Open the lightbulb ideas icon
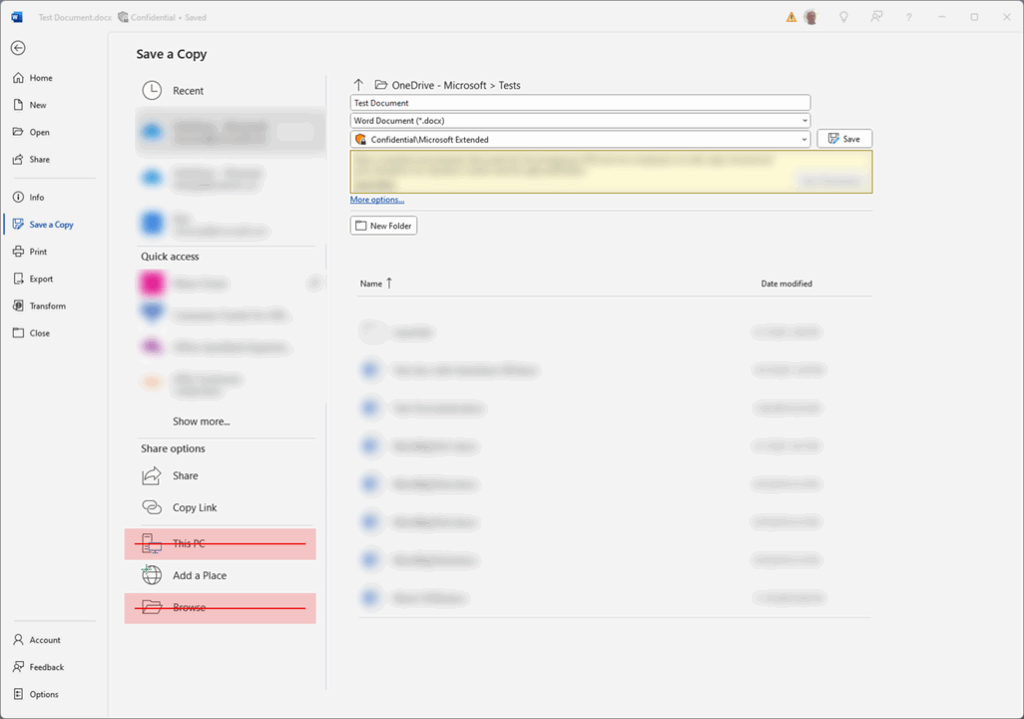 click(844, 17)
